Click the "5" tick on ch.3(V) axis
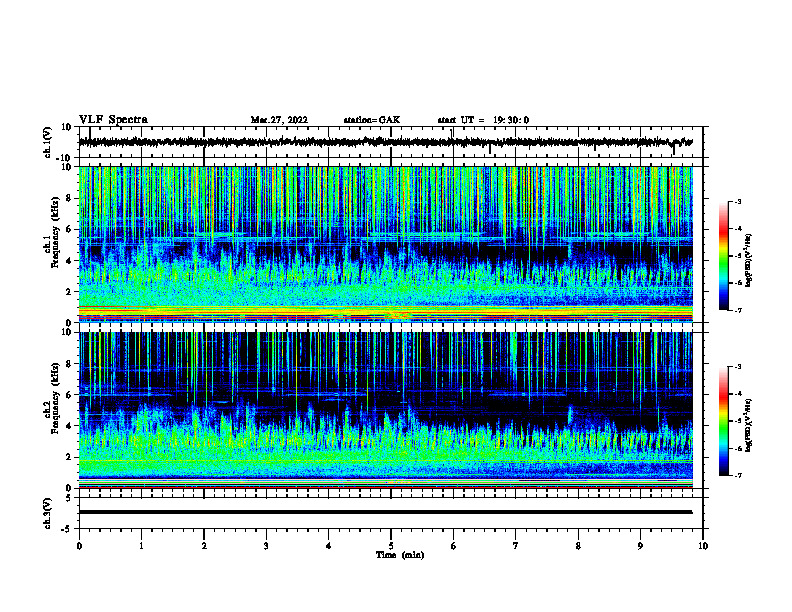This screenshot has width=792, height=612. click(69, 498)
